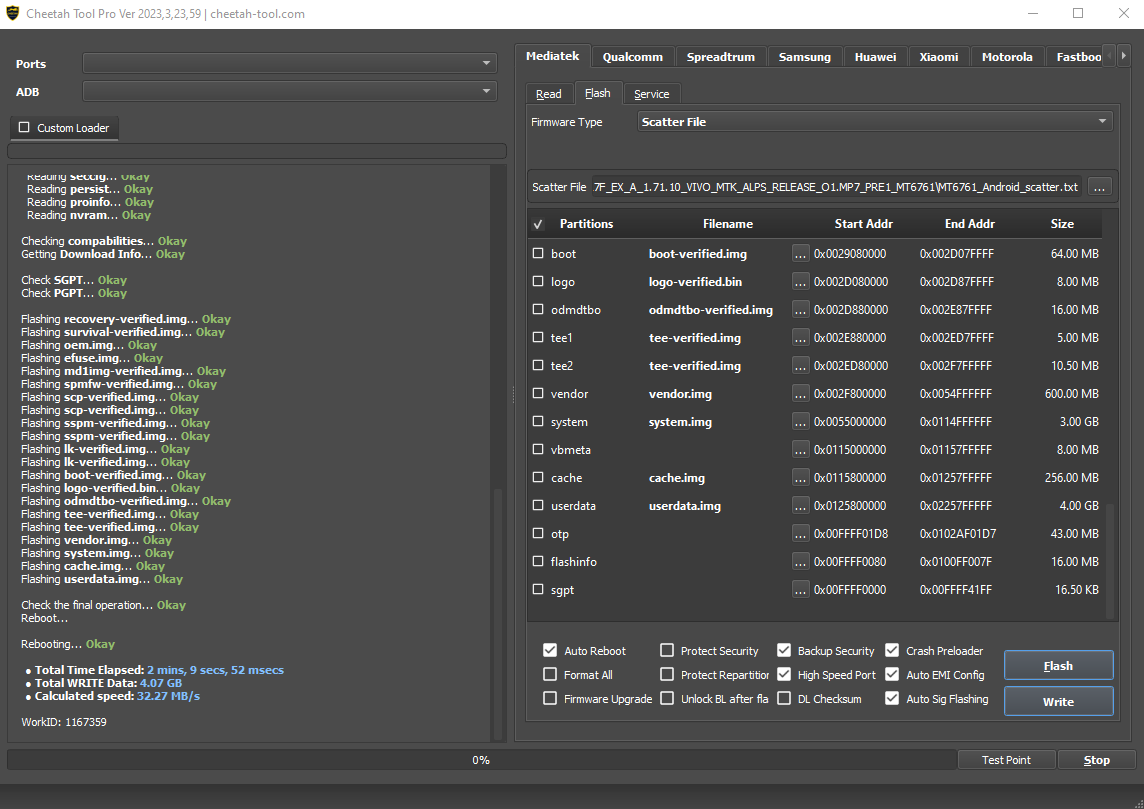The width and height of the screenshot is (1144, 809).
Task: Click the Filename column header
Action: point(727,224)
